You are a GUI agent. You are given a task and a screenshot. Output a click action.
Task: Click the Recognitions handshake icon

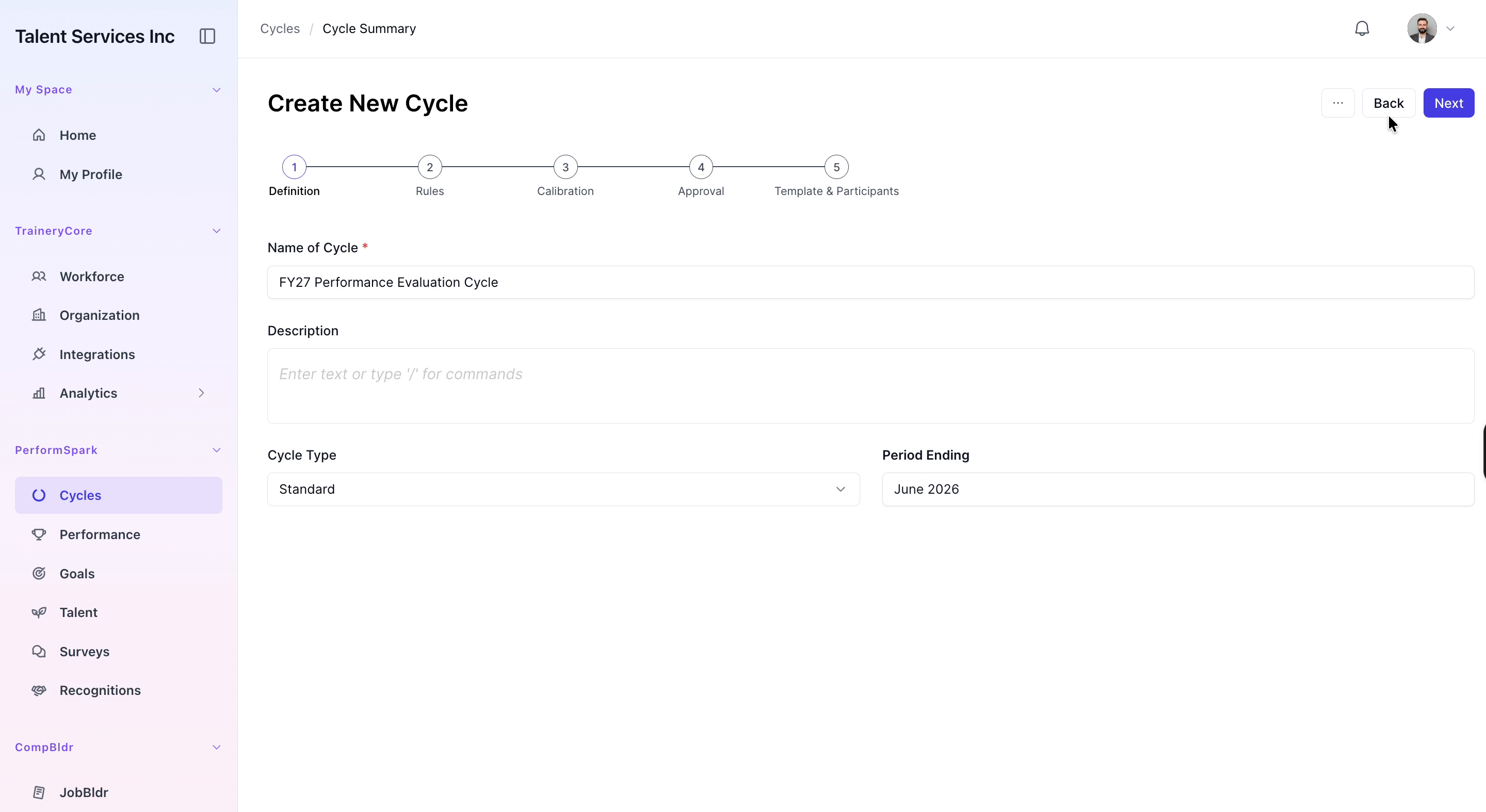point(39,690)
